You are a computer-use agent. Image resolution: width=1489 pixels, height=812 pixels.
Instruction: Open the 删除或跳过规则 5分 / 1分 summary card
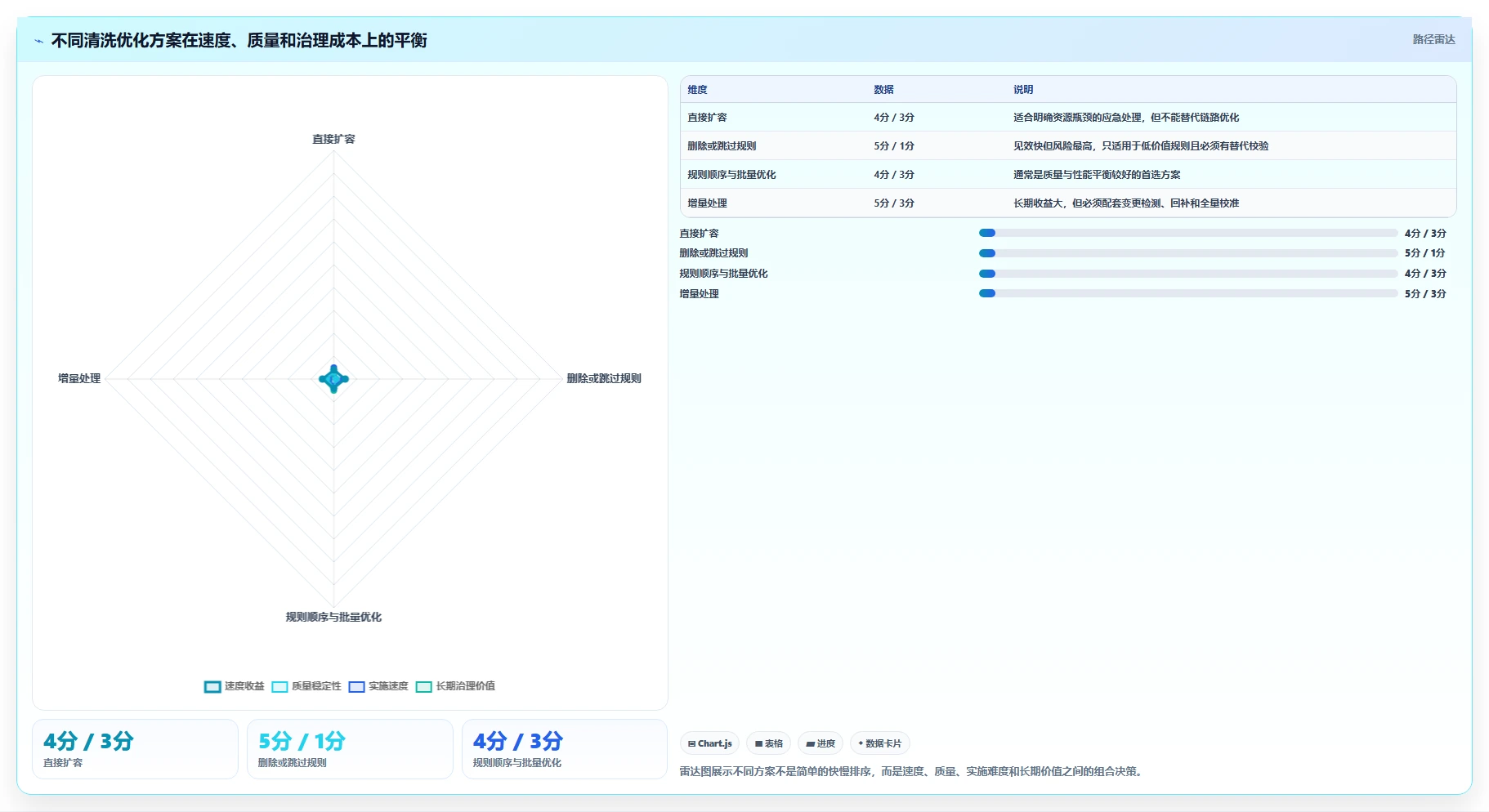pos(350,749)
